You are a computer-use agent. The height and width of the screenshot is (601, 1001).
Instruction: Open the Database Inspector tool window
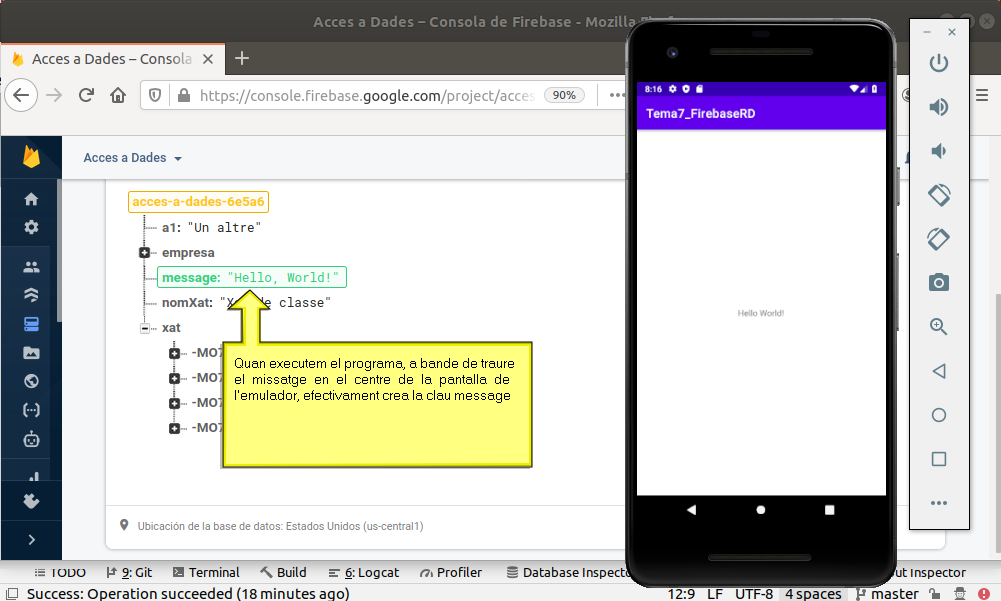(x=568, y=573)
